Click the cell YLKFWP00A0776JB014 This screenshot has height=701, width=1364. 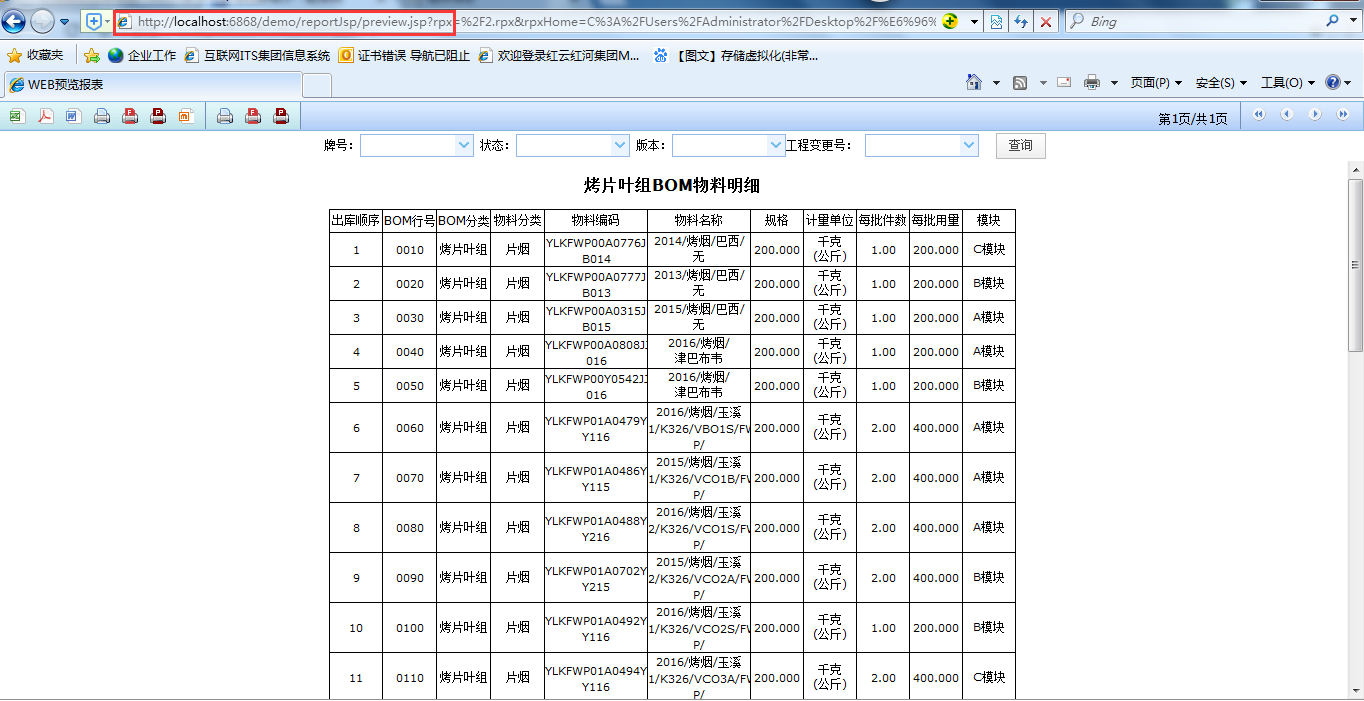click(x=596, y=250)
